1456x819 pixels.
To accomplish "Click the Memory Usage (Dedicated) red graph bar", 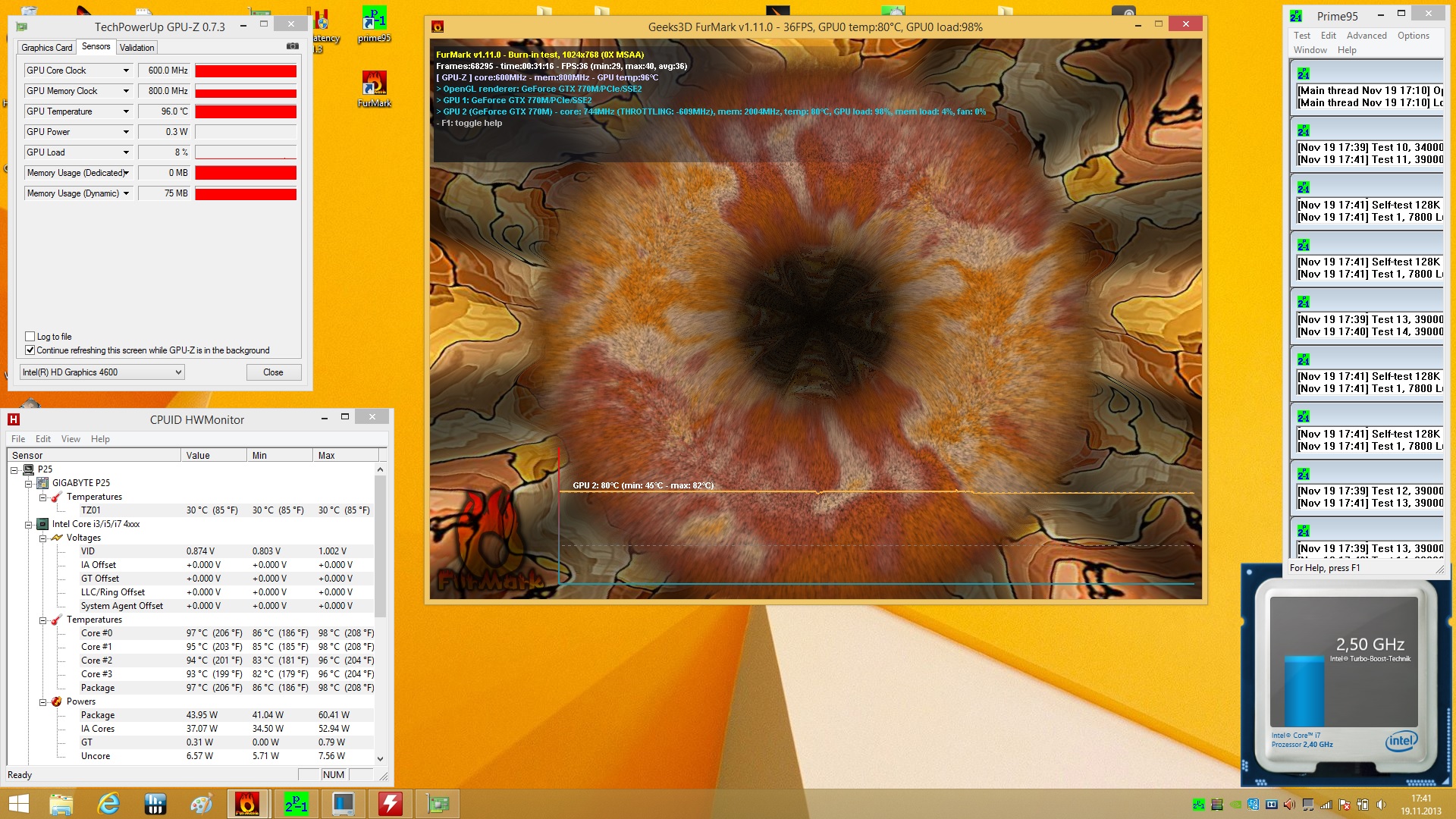I will click(246, 173).
